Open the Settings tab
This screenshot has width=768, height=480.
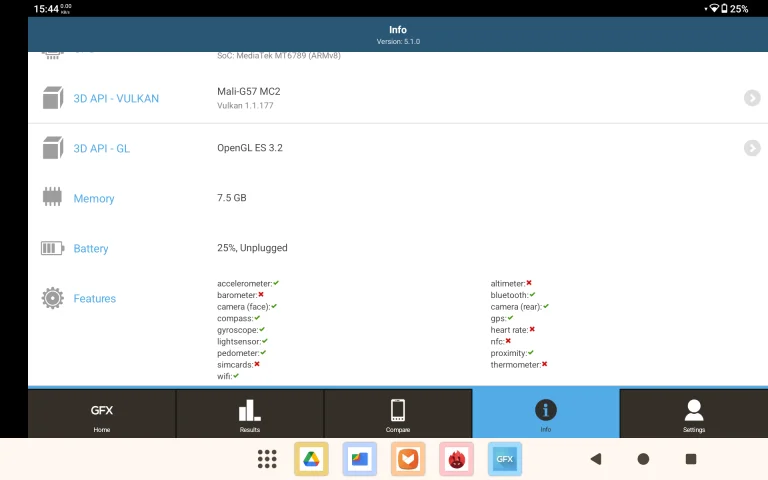point(694,414)
